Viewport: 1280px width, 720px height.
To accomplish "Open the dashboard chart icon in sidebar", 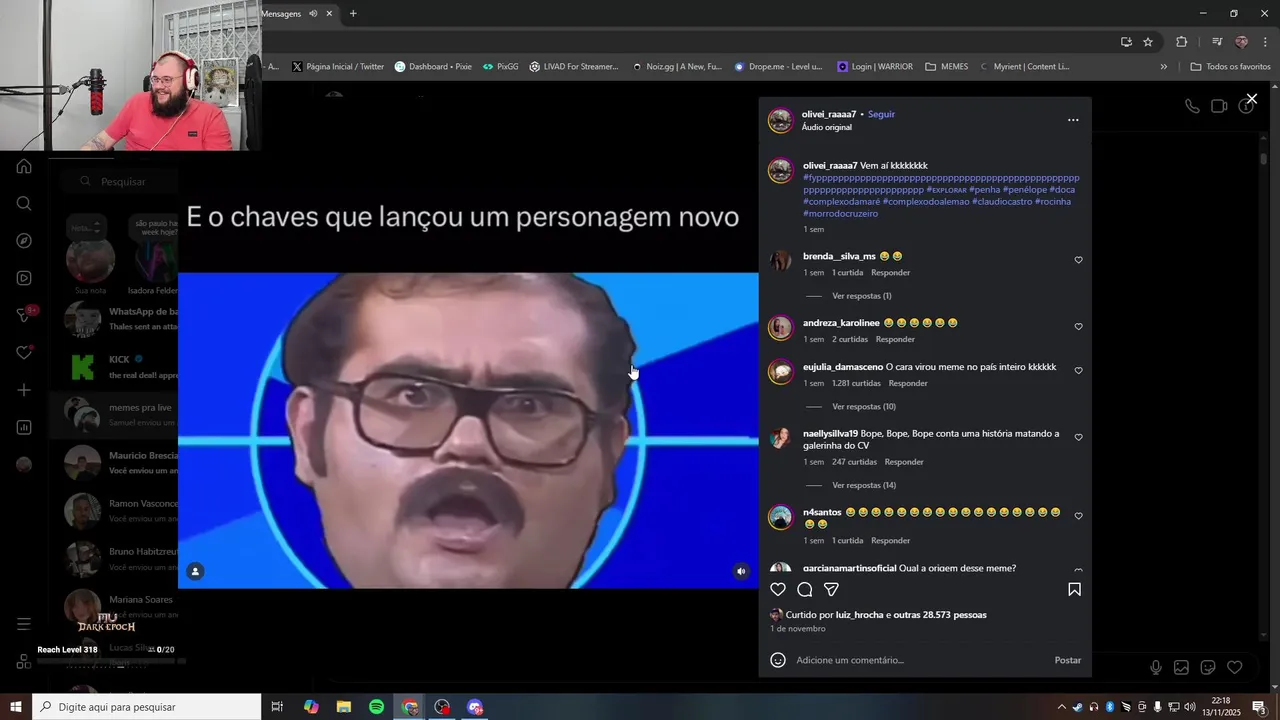I will (x=24, y=428).
